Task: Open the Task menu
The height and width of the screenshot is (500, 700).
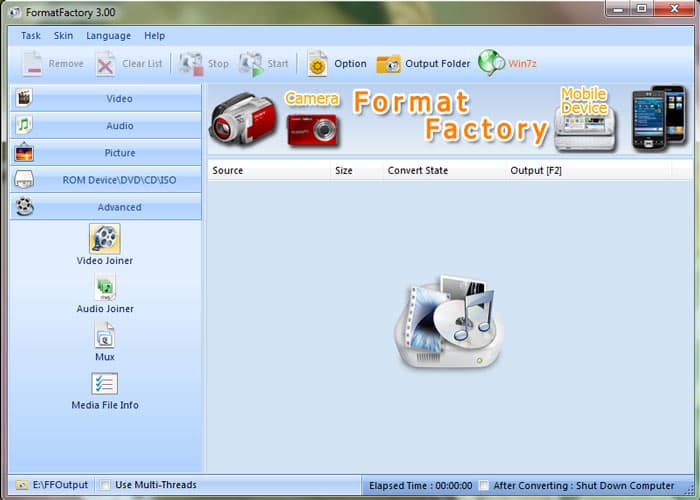Action: click(30, 36)
